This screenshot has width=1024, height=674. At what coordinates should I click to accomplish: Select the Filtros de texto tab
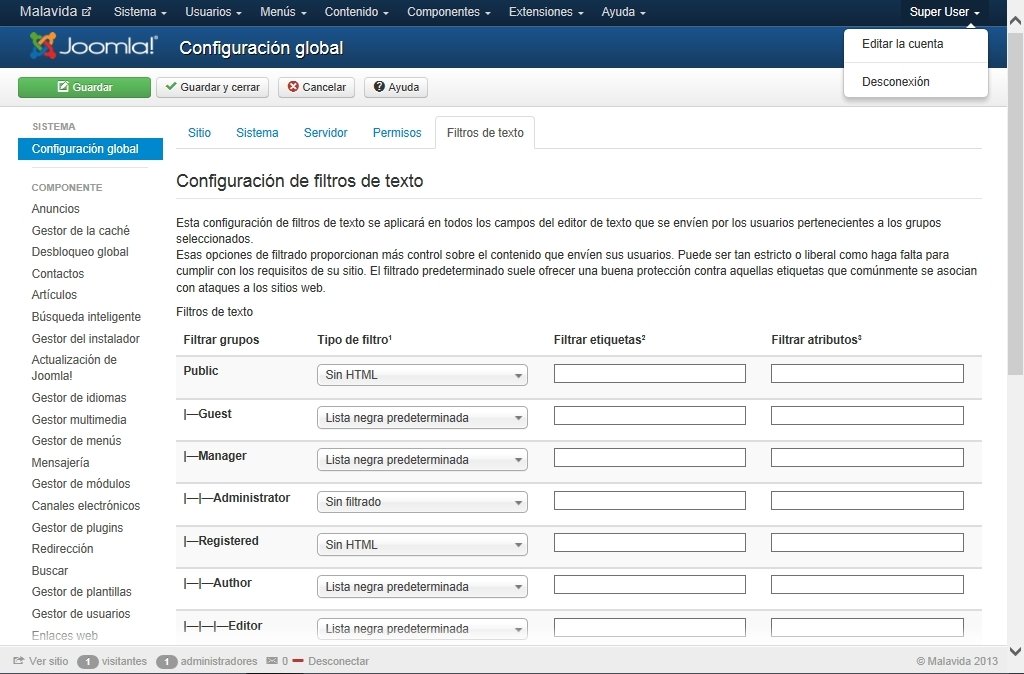pos(485,133)
